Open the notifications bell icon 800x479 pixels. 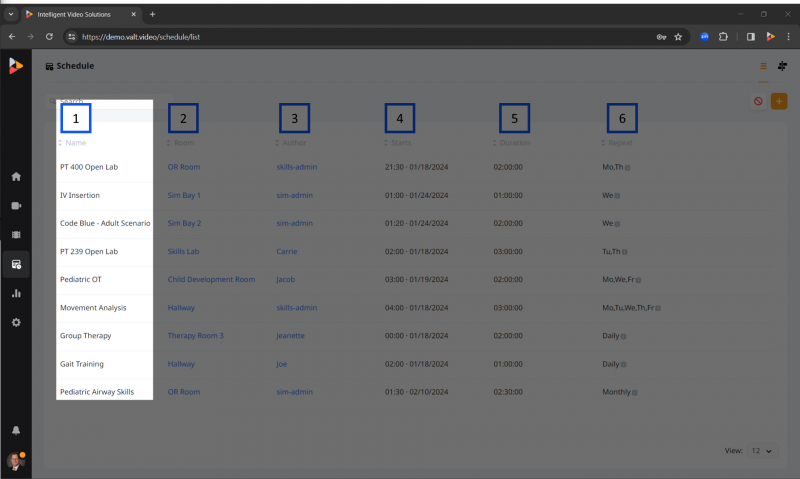click(16, 431)
